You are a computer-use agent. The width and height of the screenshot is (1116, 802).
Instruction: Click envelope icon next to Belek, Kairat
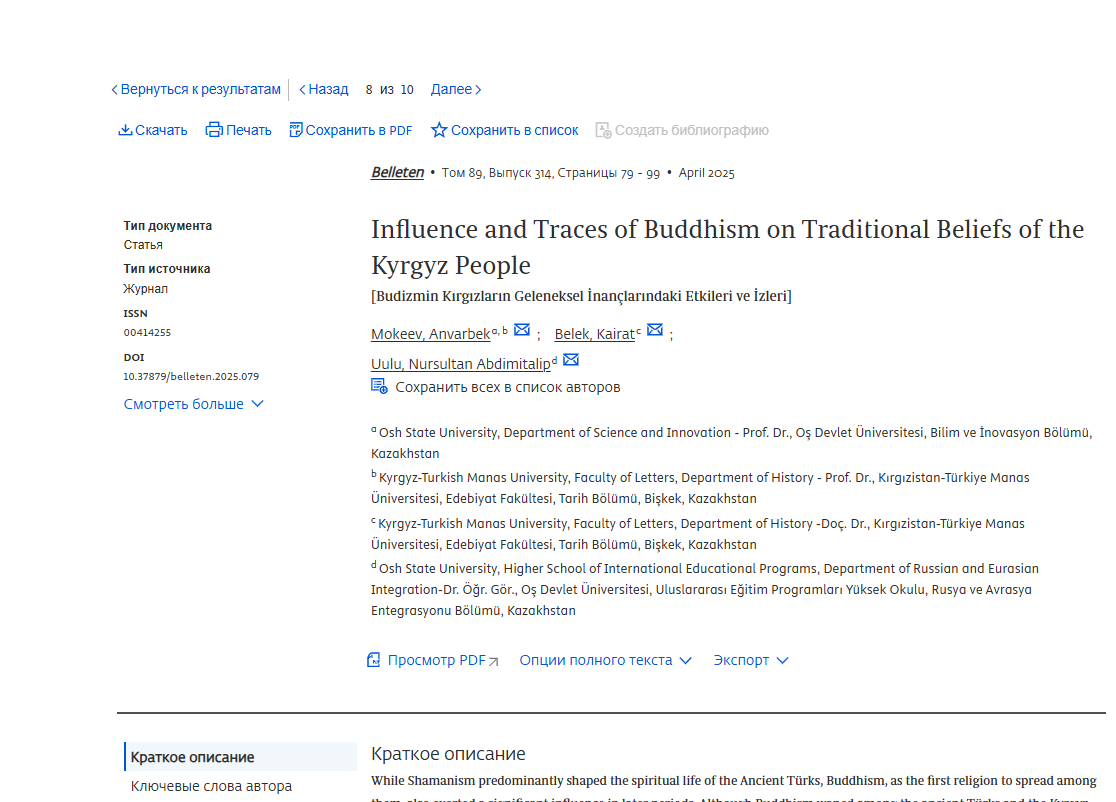(x=655, y=331)
